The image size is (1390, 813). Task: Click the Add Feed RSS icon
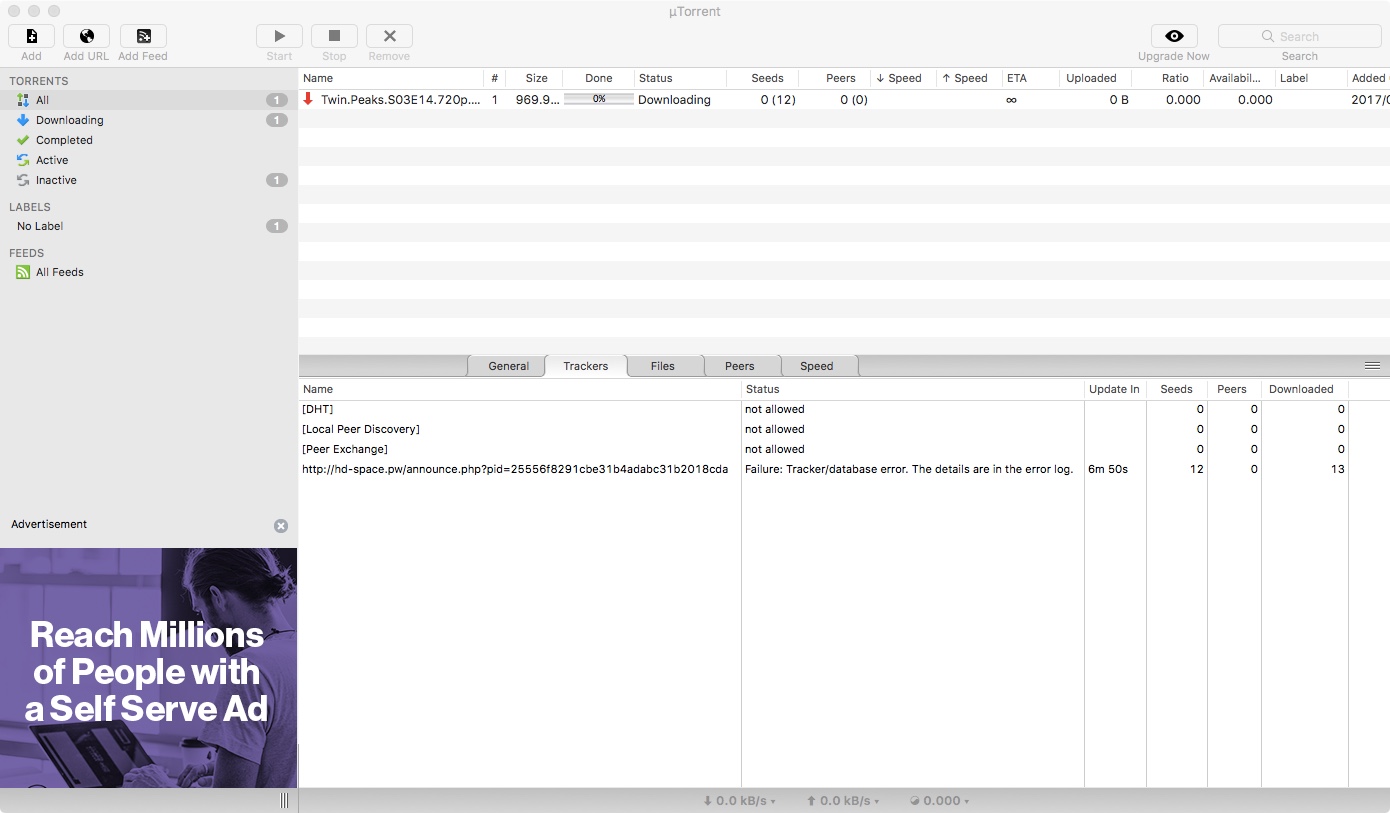[x=143, y=36]
